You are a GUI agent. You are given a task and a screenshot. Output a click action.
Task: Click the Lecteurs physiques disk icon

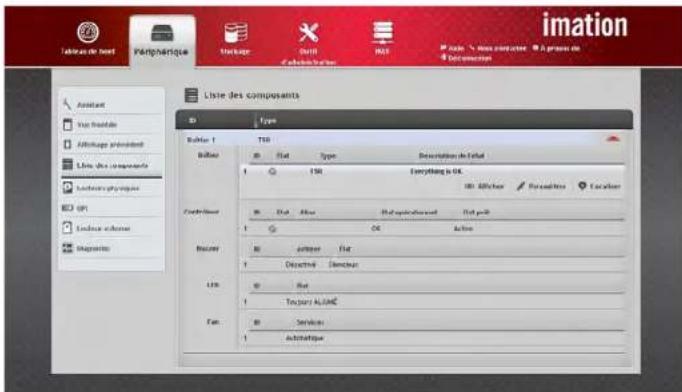67,188
